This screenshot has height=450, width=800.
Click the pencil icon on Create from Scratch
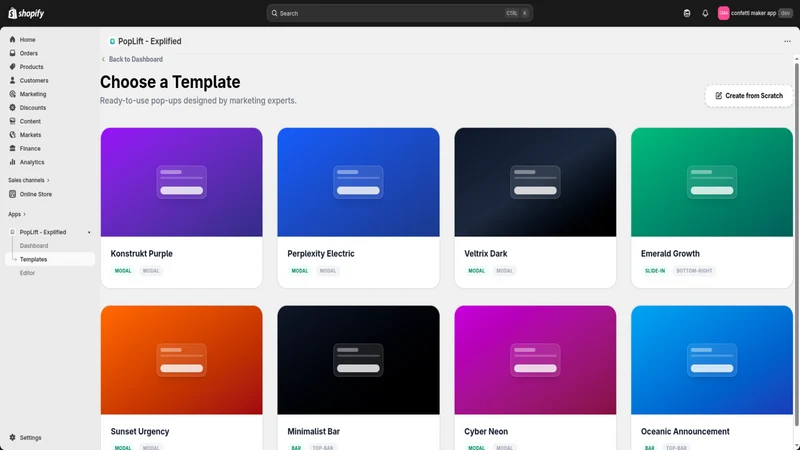tap(718, 95)
